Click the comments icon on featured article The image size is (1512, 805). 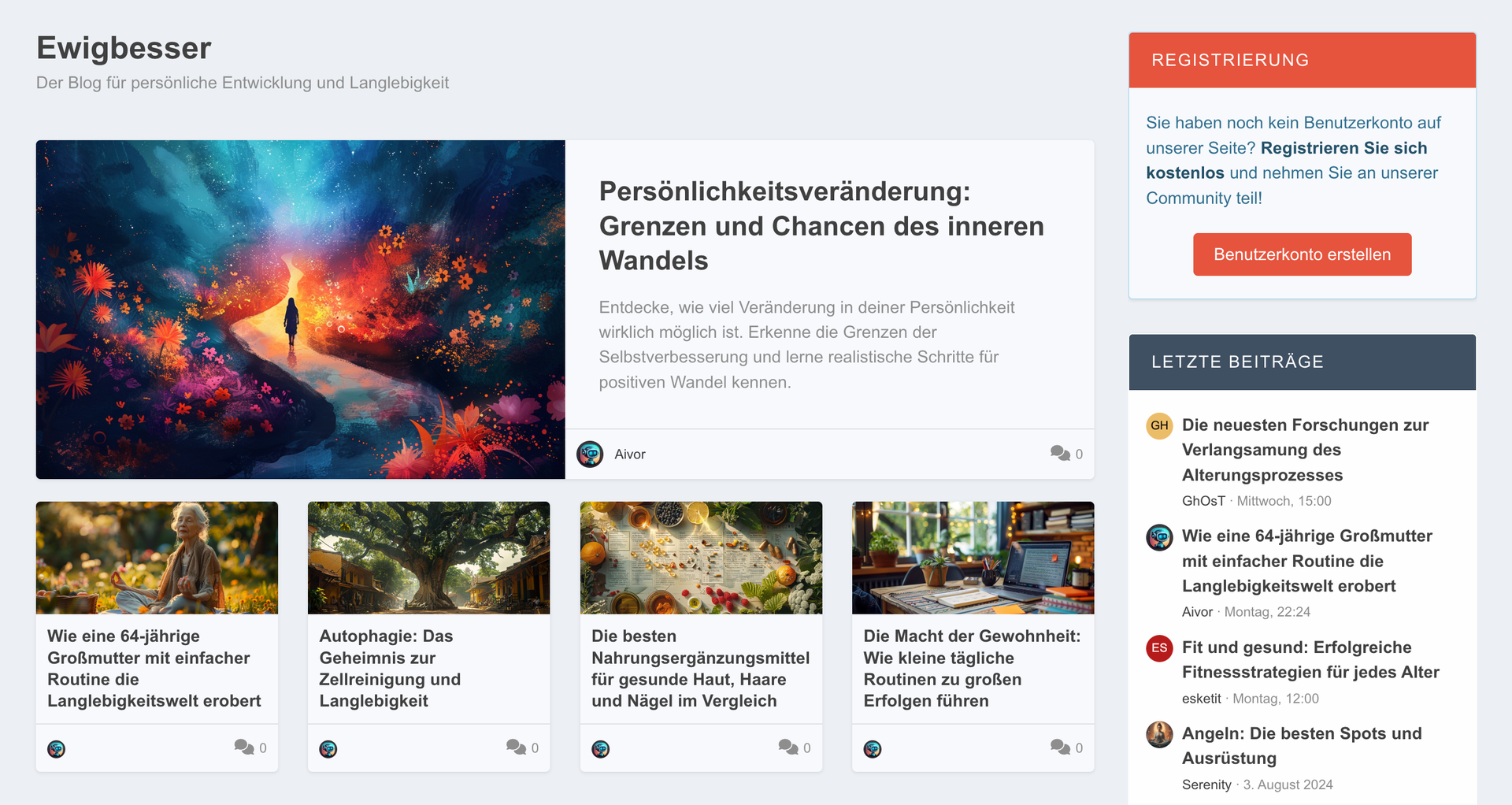(x=1060, y=454)
